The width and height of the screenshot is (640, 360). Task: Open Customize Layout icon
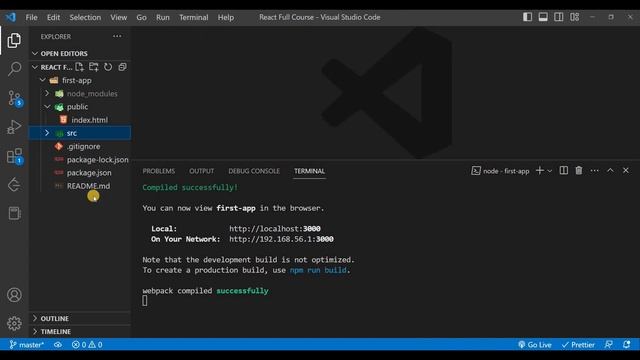click(x=575, y=17)
